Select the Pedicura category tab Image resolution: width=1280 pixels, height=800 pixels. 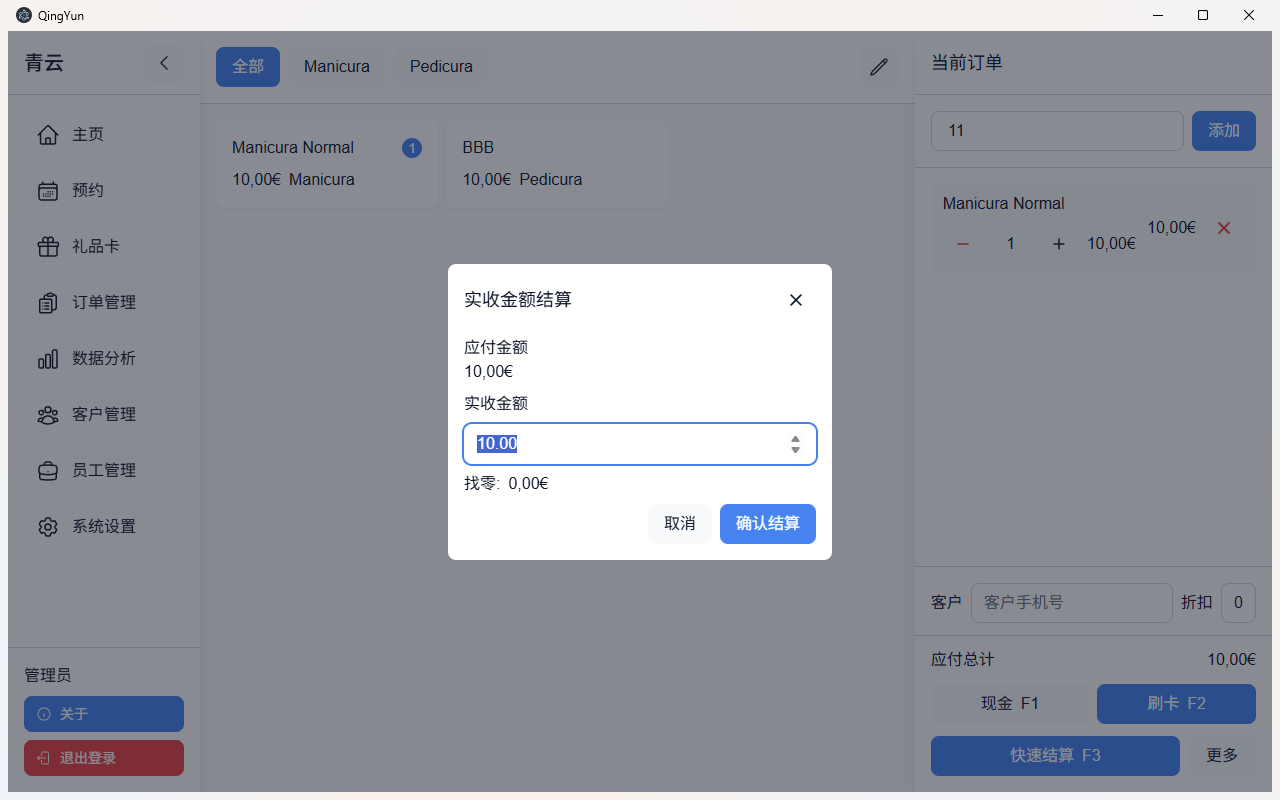click(x=441, y=67)
